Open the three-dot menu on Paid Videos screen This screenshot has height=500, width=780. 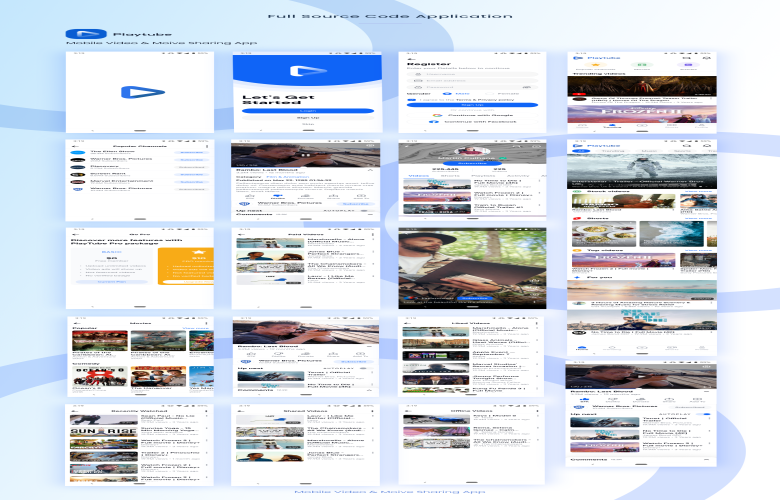(373, 234)
